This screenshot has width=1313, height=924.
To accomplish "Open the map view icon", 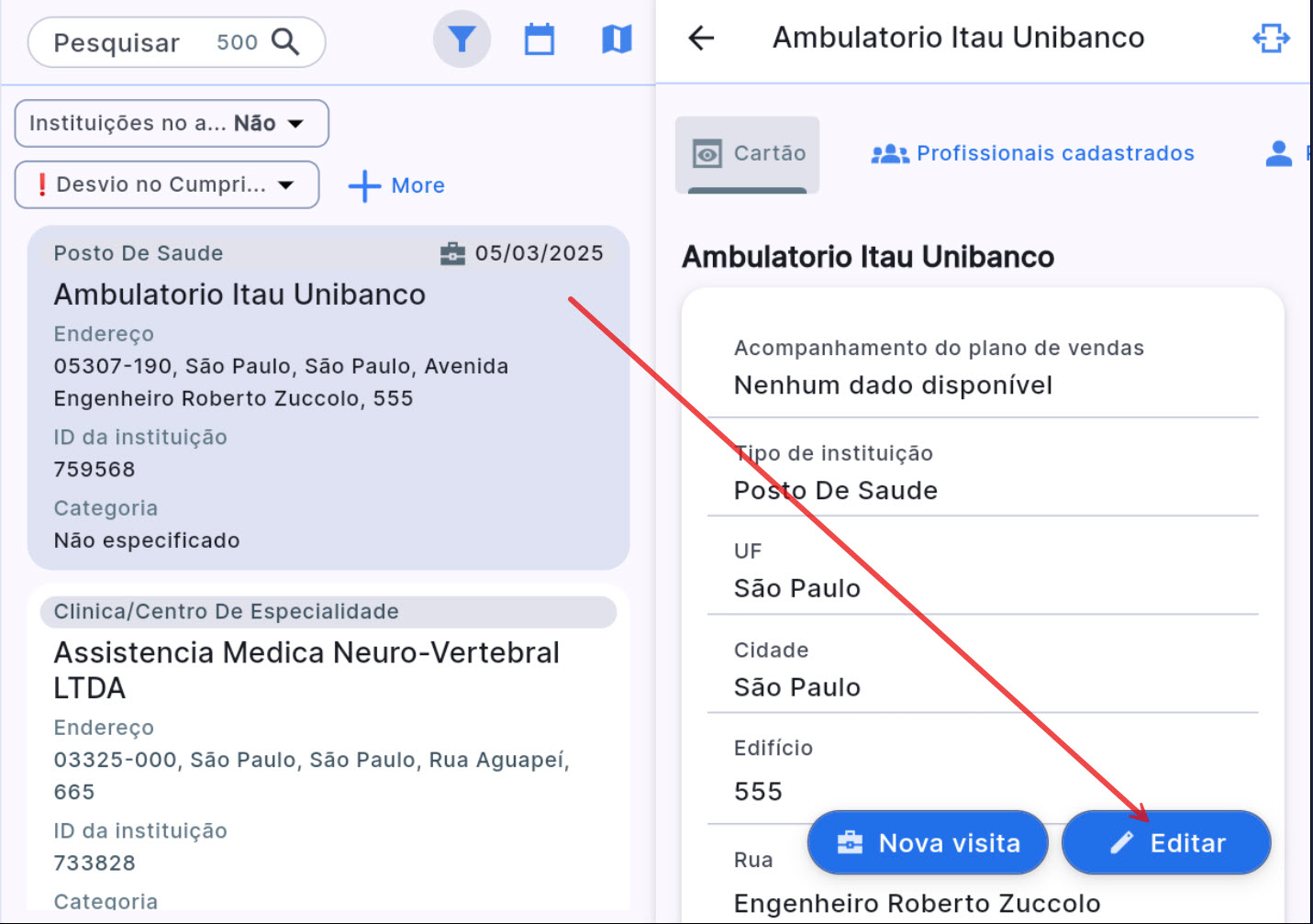I will click(x=617, y=39).
